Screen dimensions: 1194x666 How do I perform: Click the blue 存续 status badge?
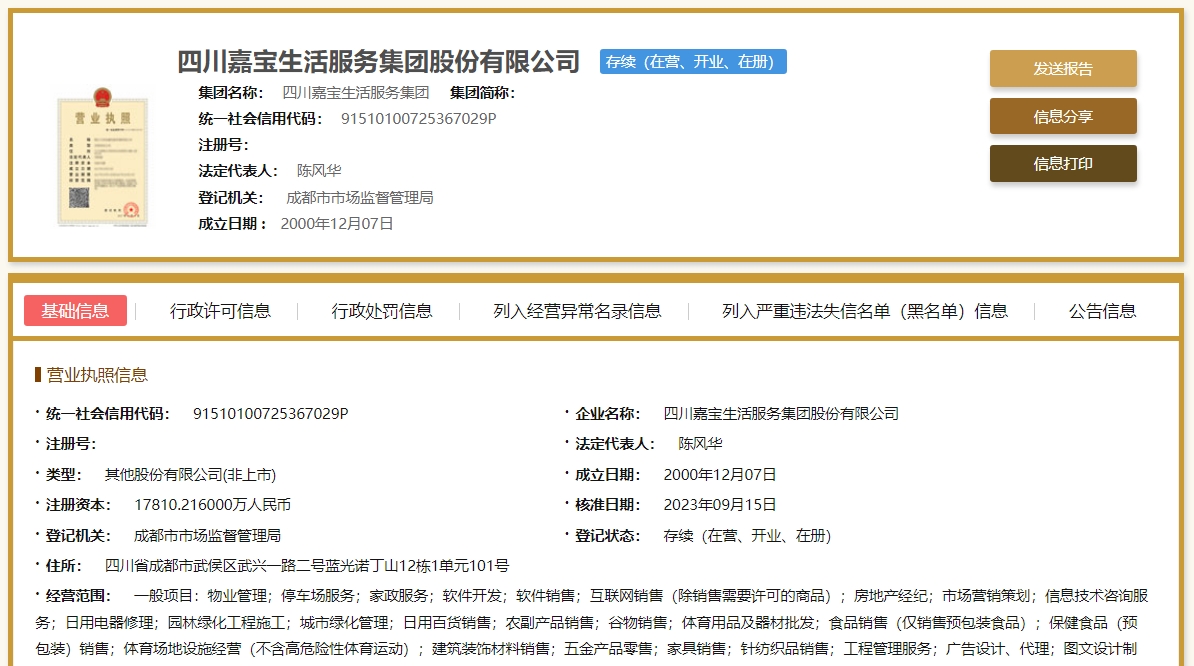pos(693,62)
